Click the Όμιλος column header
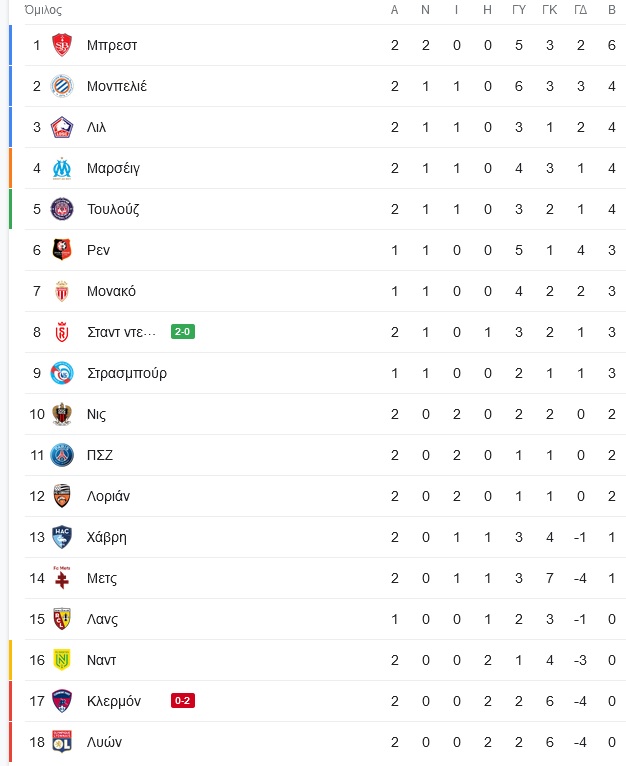626x766 pixels. [x=43, y=10]
